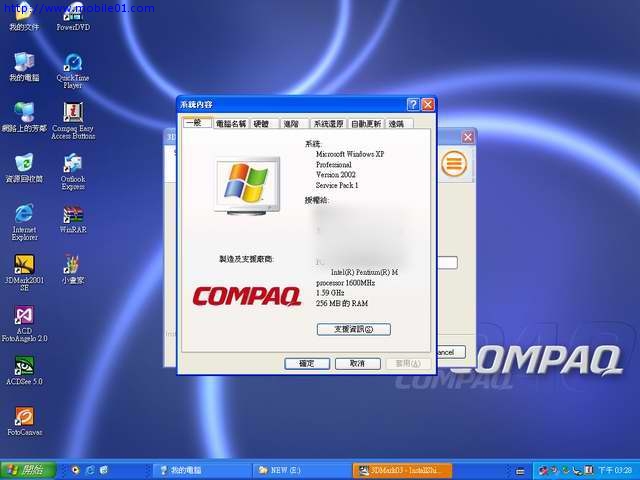
Task: Click the media player quick launch icon
Action: (75, 470)
